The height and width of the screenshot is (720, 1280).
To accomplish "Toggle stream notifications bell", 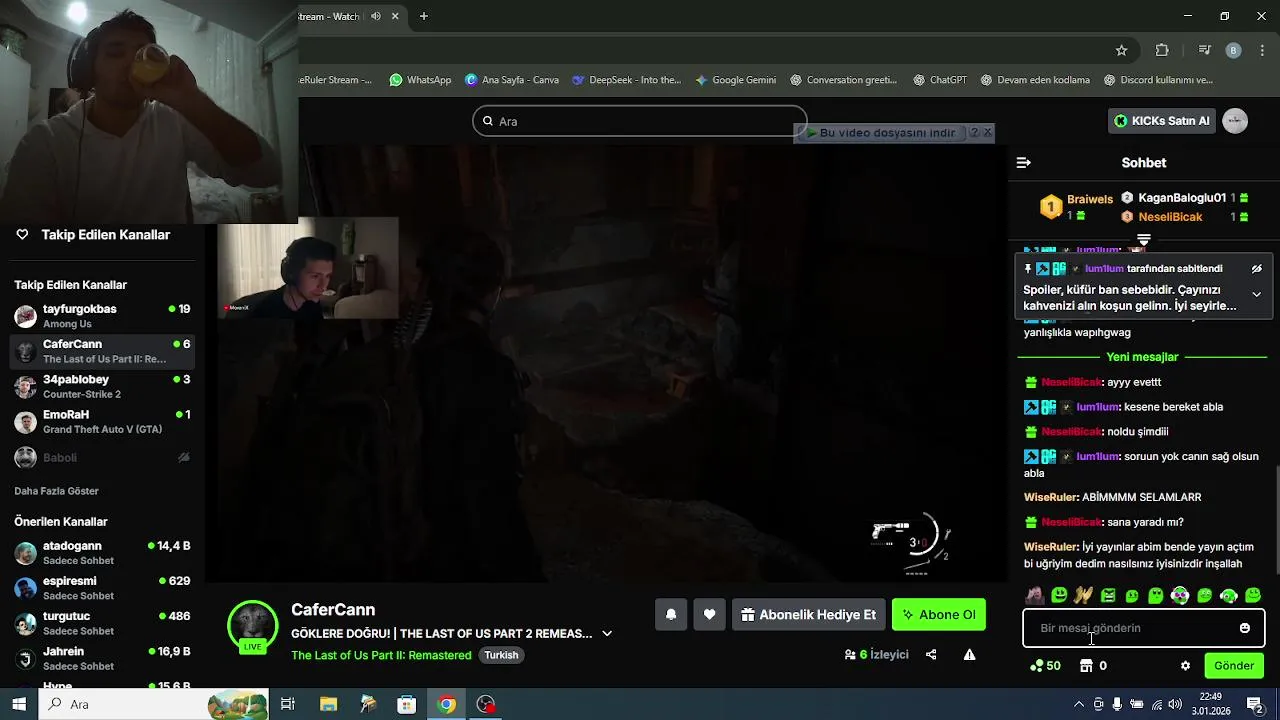I will pyautogui.click(x=671, y=615).
